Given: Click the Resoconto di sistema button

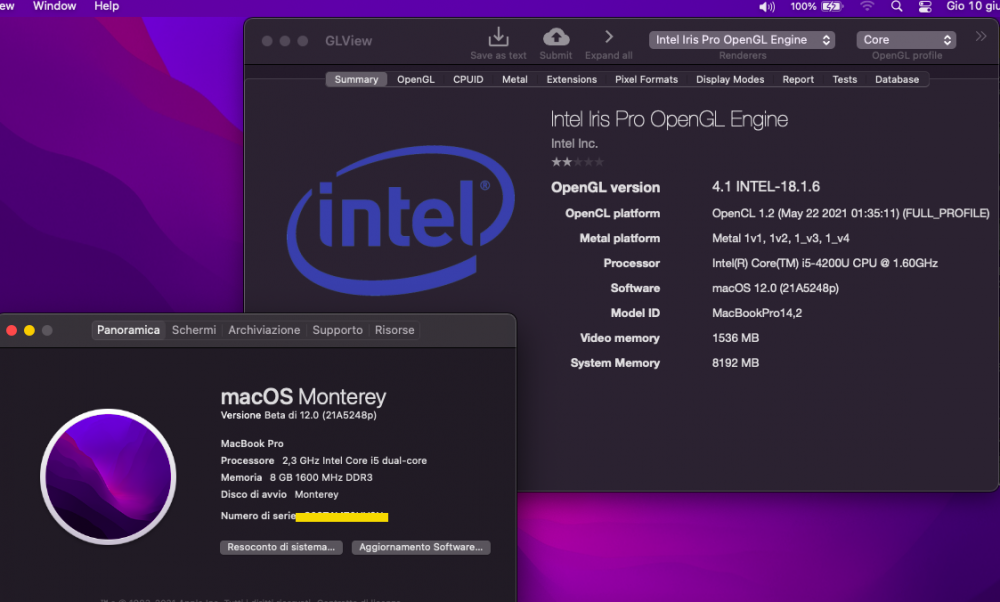Looking at the screenshot, I should (x=281, y=547).
